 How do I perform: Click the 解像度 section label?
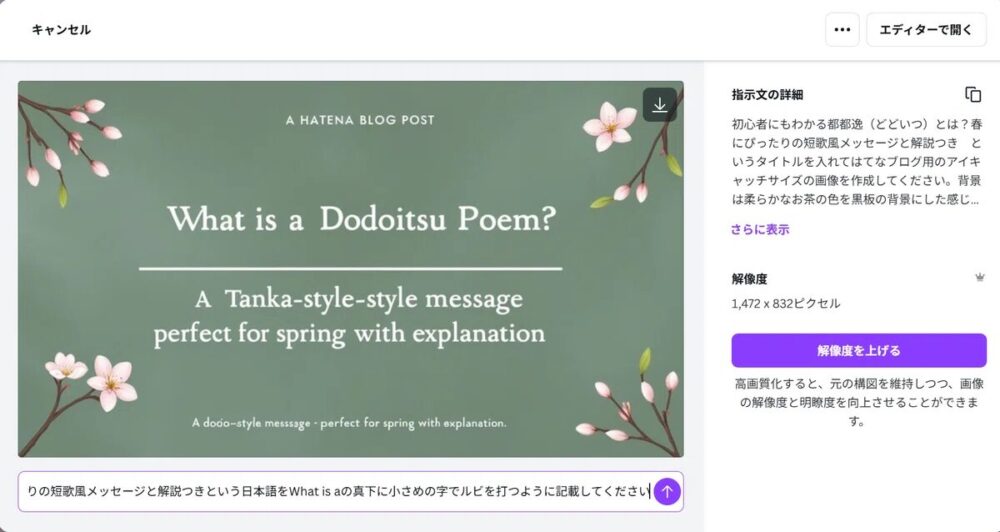click(749, 279)
